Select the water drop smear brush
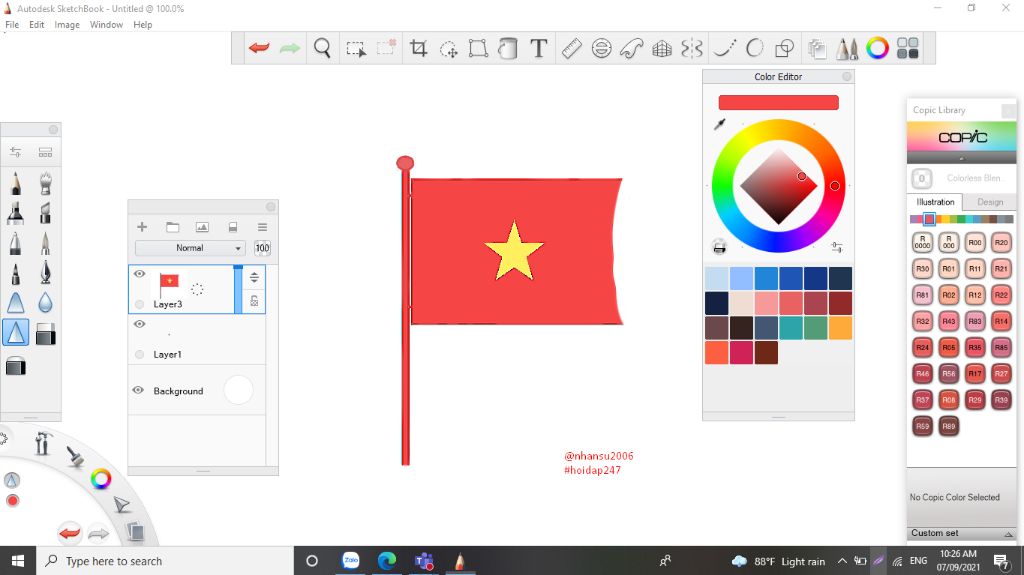 (45, 303)
